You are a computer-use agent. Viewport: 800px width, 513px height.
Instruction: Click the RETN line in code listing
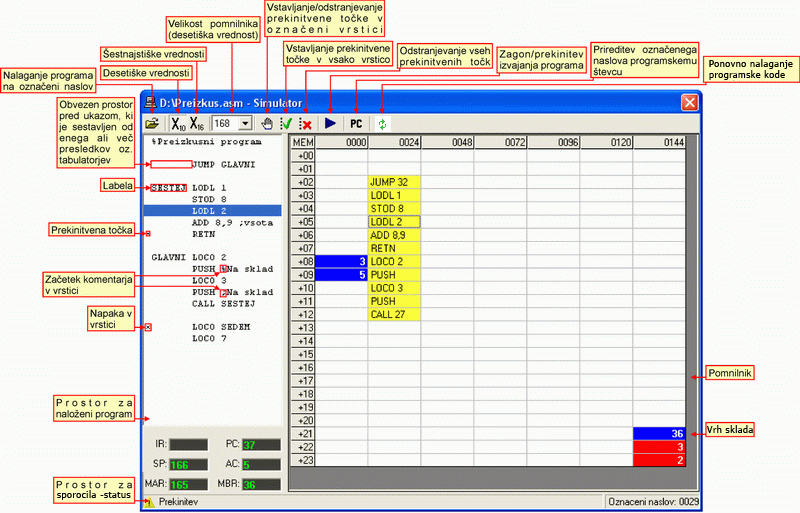click(203, 234)
